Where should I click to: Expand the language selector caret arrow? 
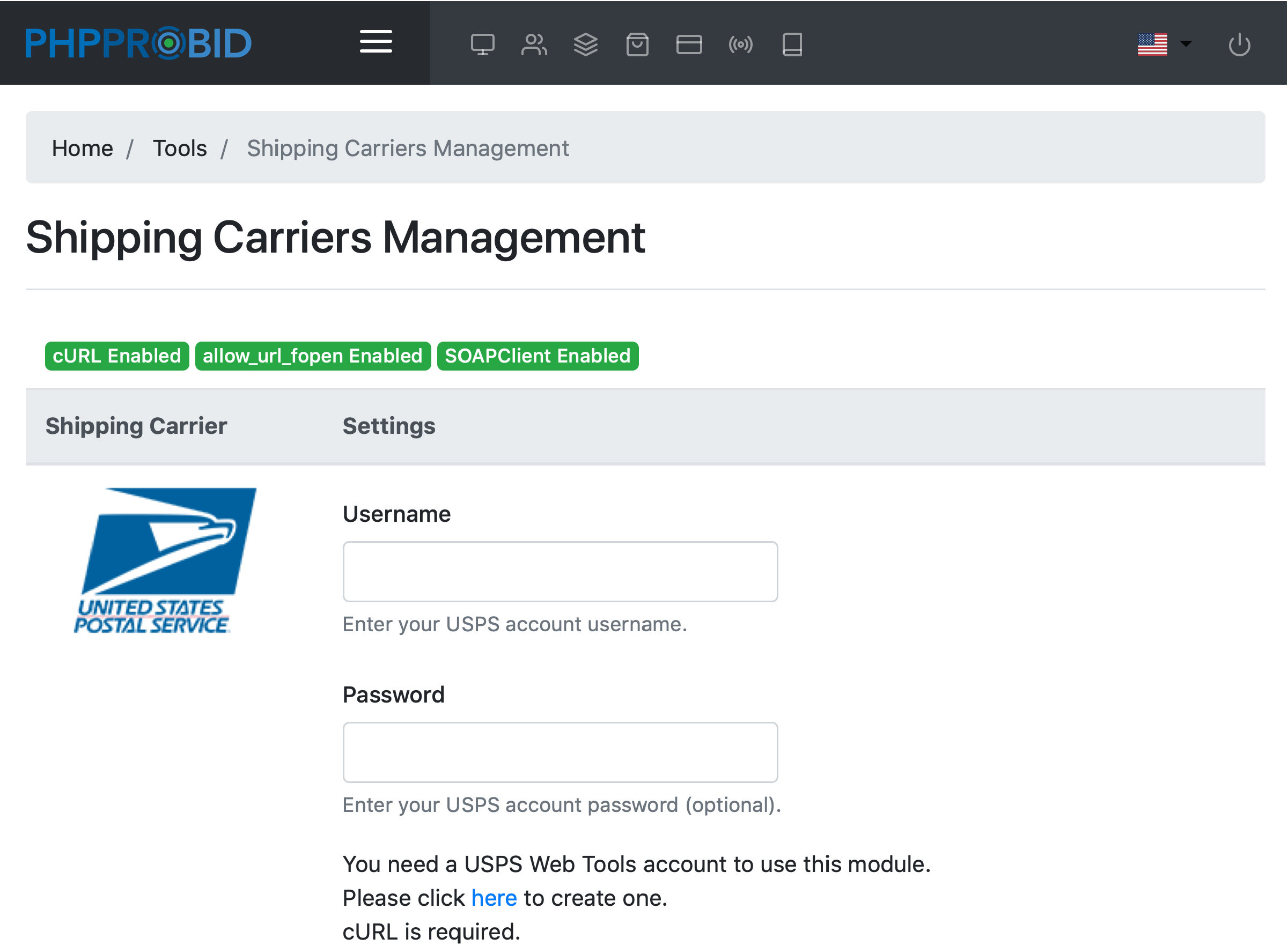point(1186,43)
